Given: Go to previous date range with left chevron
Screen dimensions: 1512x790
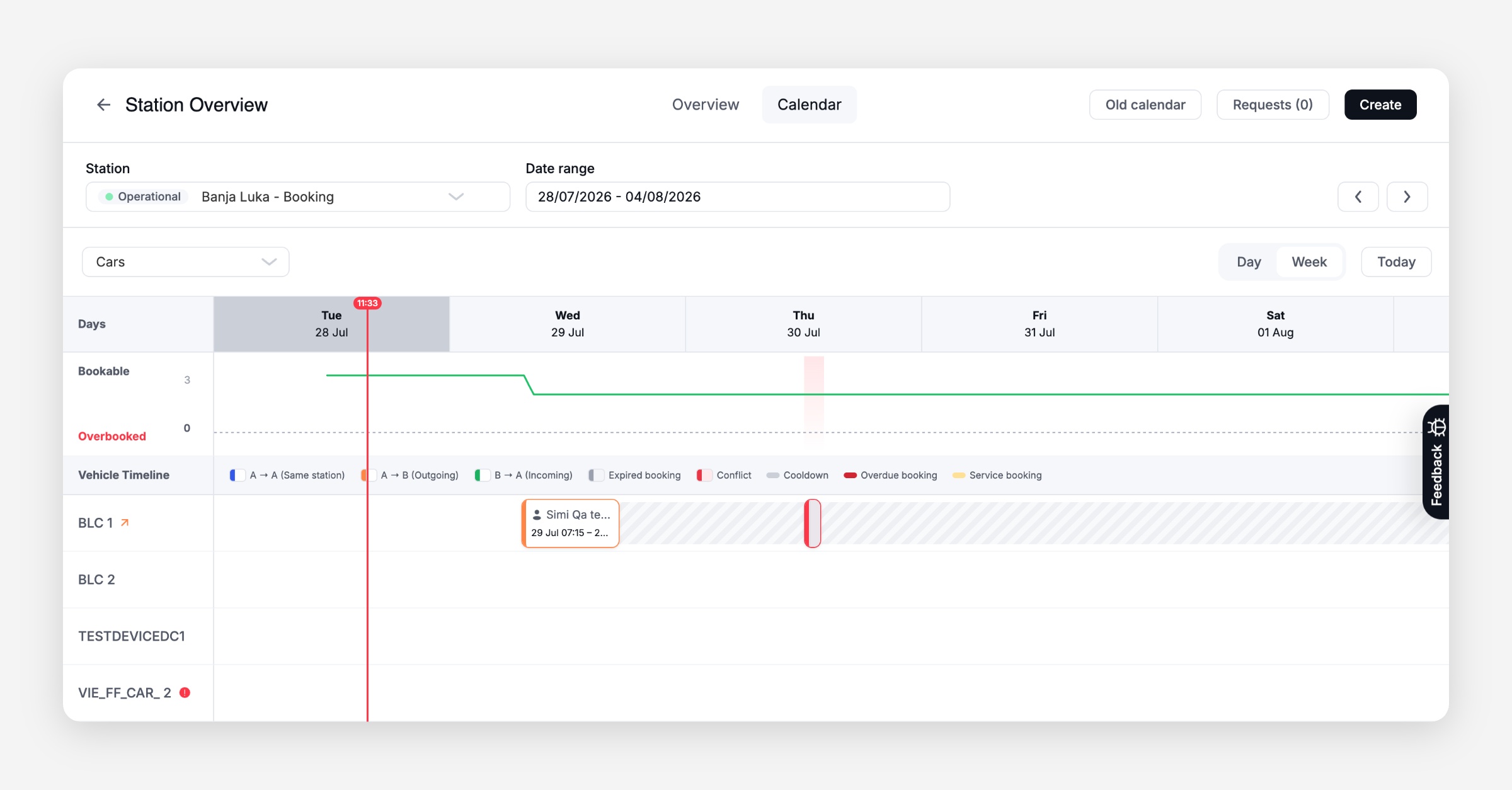Looking at the screenshot, I should pos(1358,197).
